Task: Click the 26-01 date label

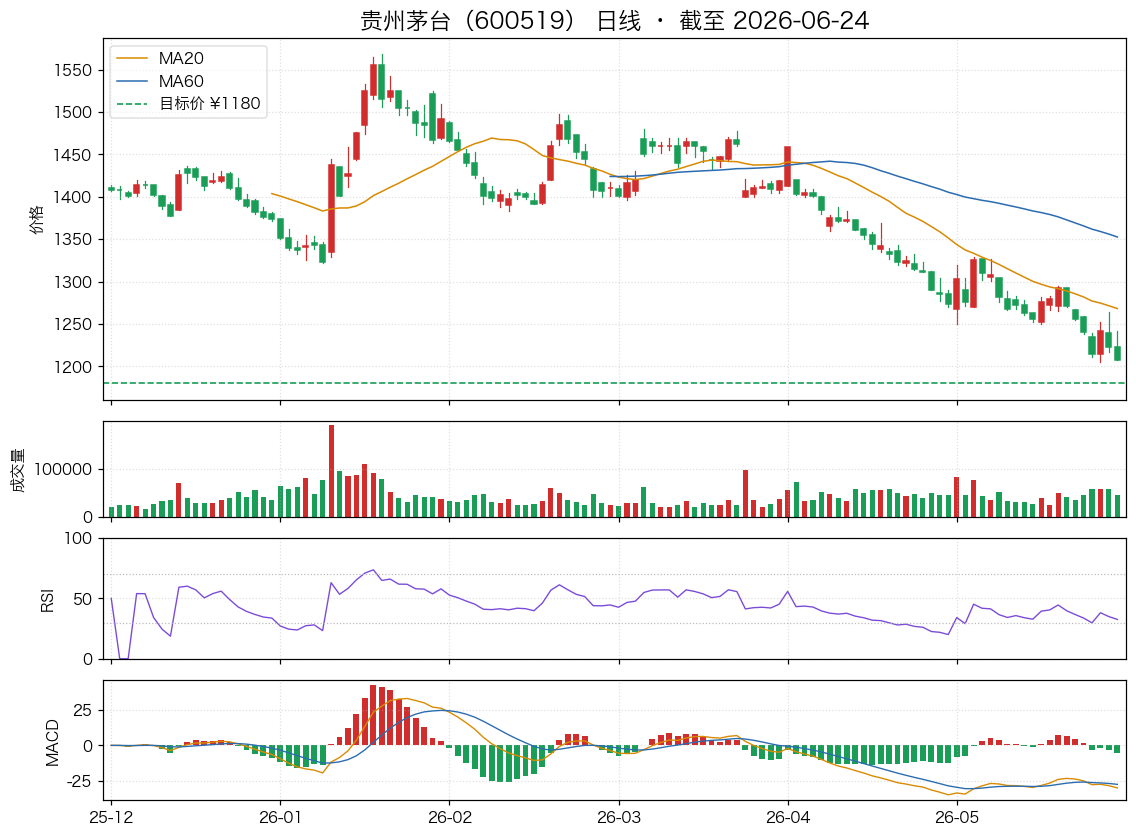Action: (280, 817)
